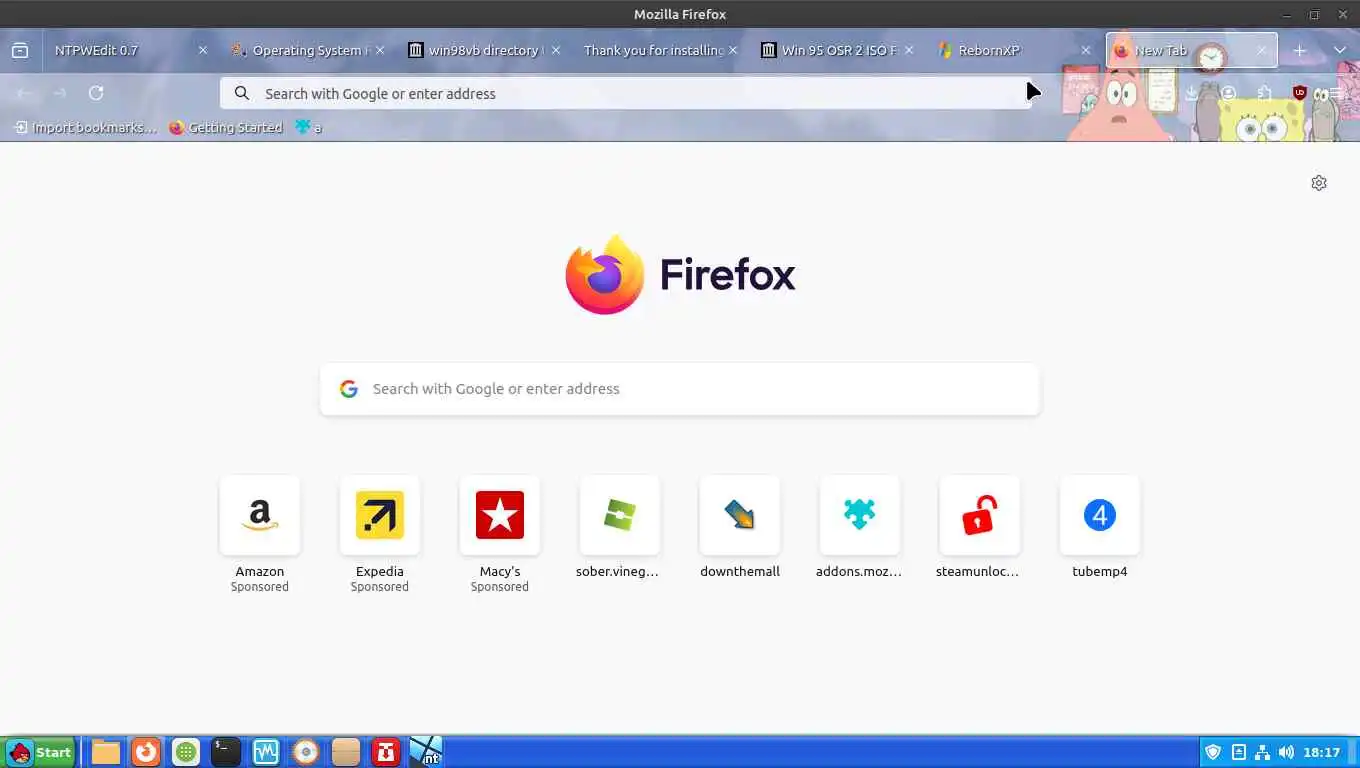The height and width of the screenshot is (768, 1360).
Task: Close the Win 95 OSR 2 ISO tab
Action: (x=909, y=50)
